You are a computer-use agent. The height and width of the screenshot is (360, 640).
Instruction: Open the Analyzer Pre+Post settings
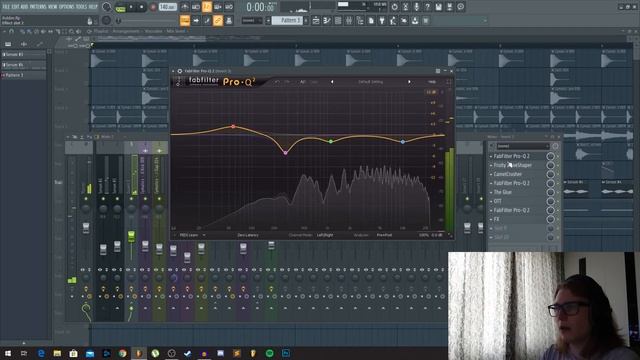point(384,235)
